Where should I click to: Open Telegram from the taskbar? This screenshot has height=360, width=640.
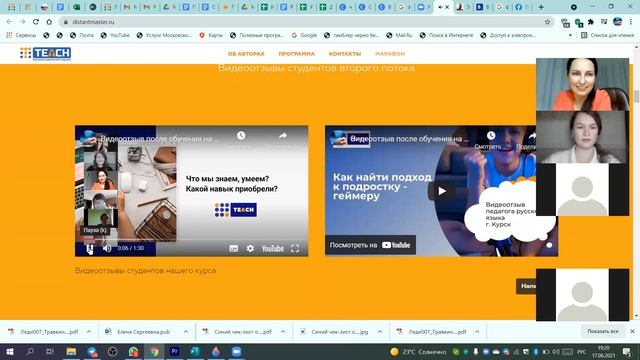pyautogui.click(x=92, y=351)
